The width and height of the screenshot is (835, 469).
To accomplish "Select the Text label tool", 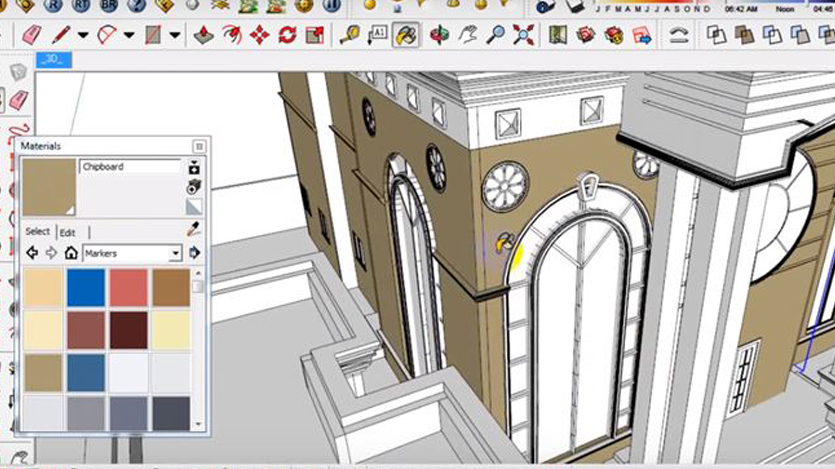I will click(x=378, y=35).
